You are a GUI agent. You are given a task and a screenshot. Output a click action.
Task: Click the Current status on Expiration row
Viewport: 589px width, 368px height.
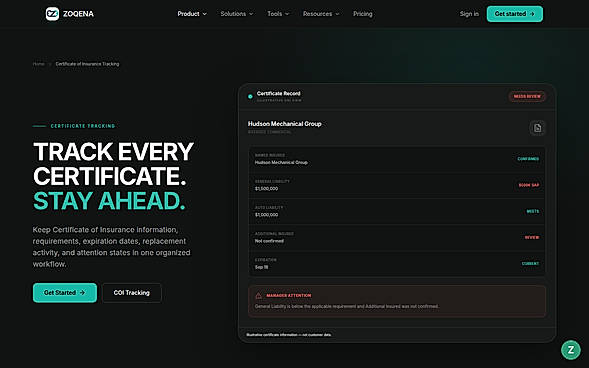point(530,264)
